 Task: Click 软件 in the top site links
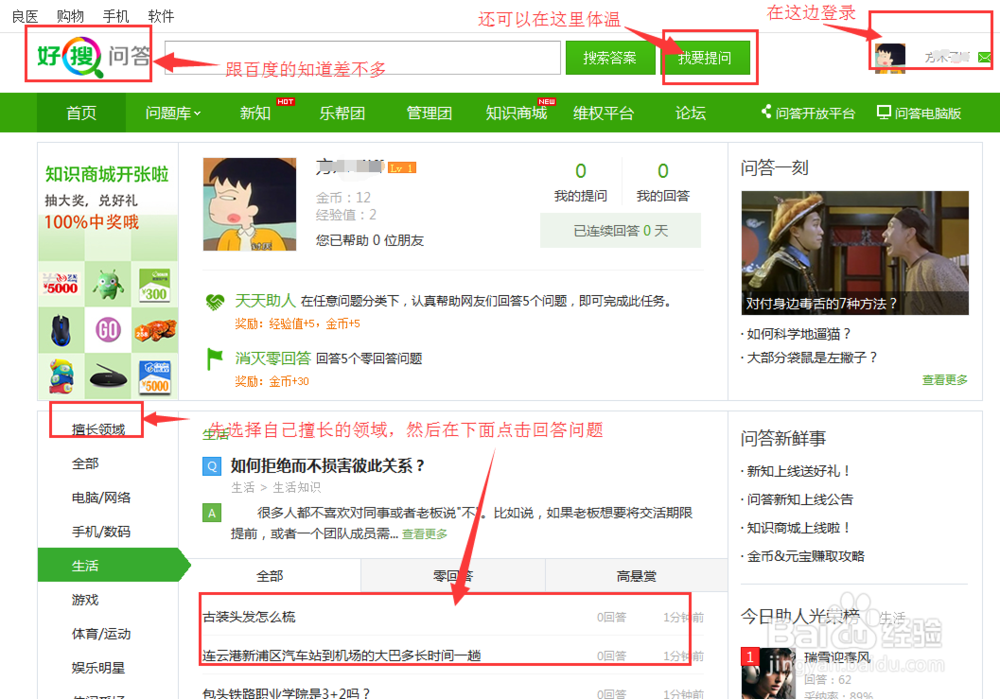pyautogui.click(x=161, y=16)
